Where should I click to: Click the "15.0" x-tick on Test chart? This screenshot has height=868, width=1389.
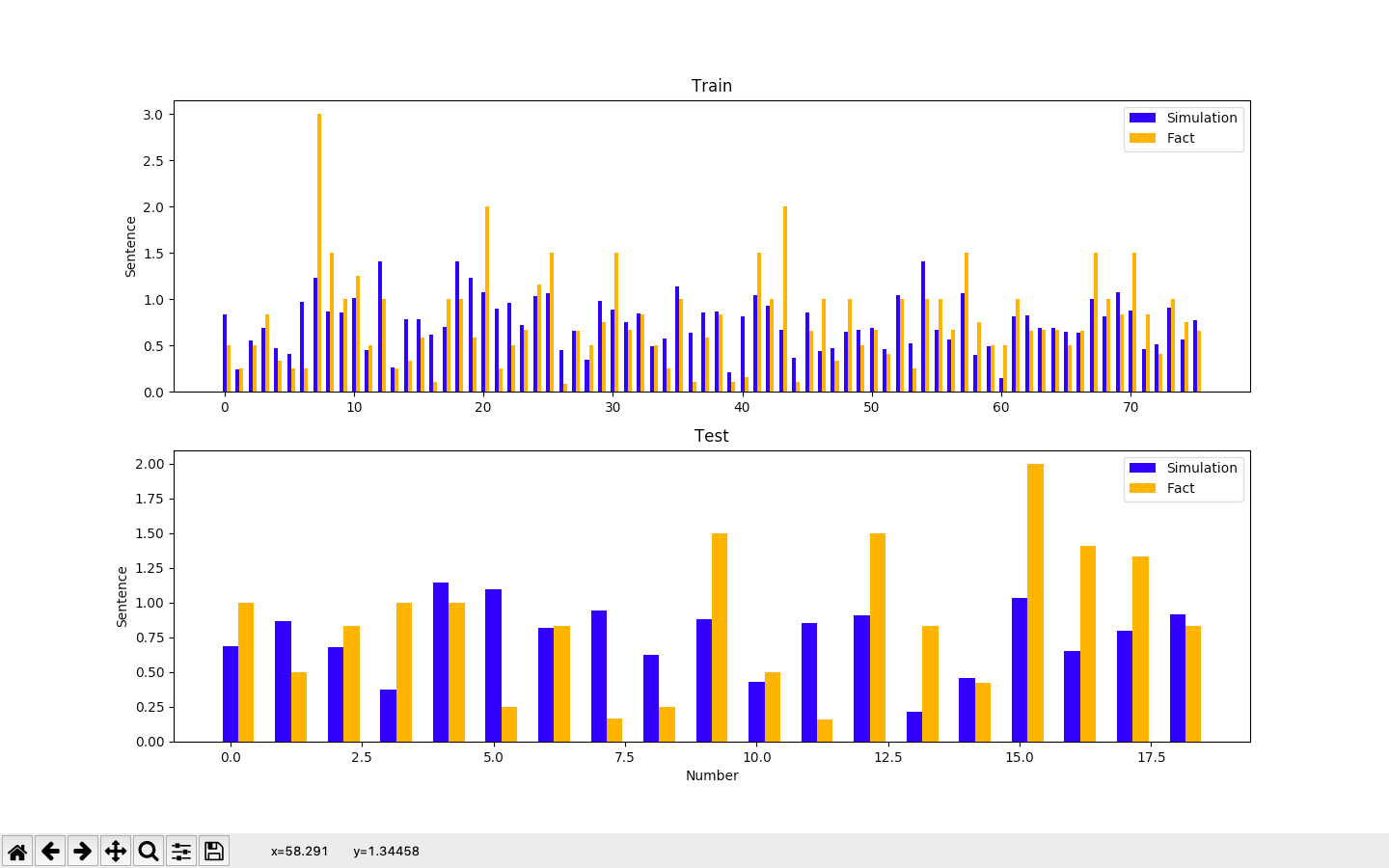pyautogui.click(x=1020, y=757)
